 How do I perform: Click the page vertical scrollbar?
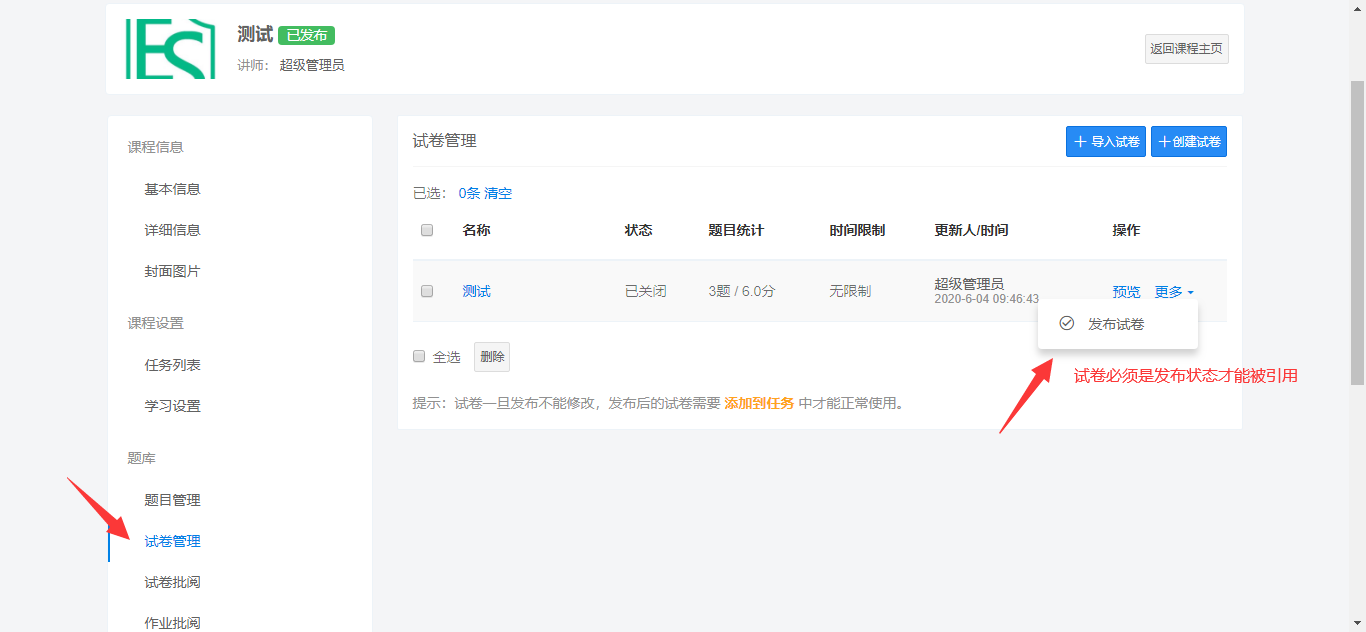pos(1357,230)
